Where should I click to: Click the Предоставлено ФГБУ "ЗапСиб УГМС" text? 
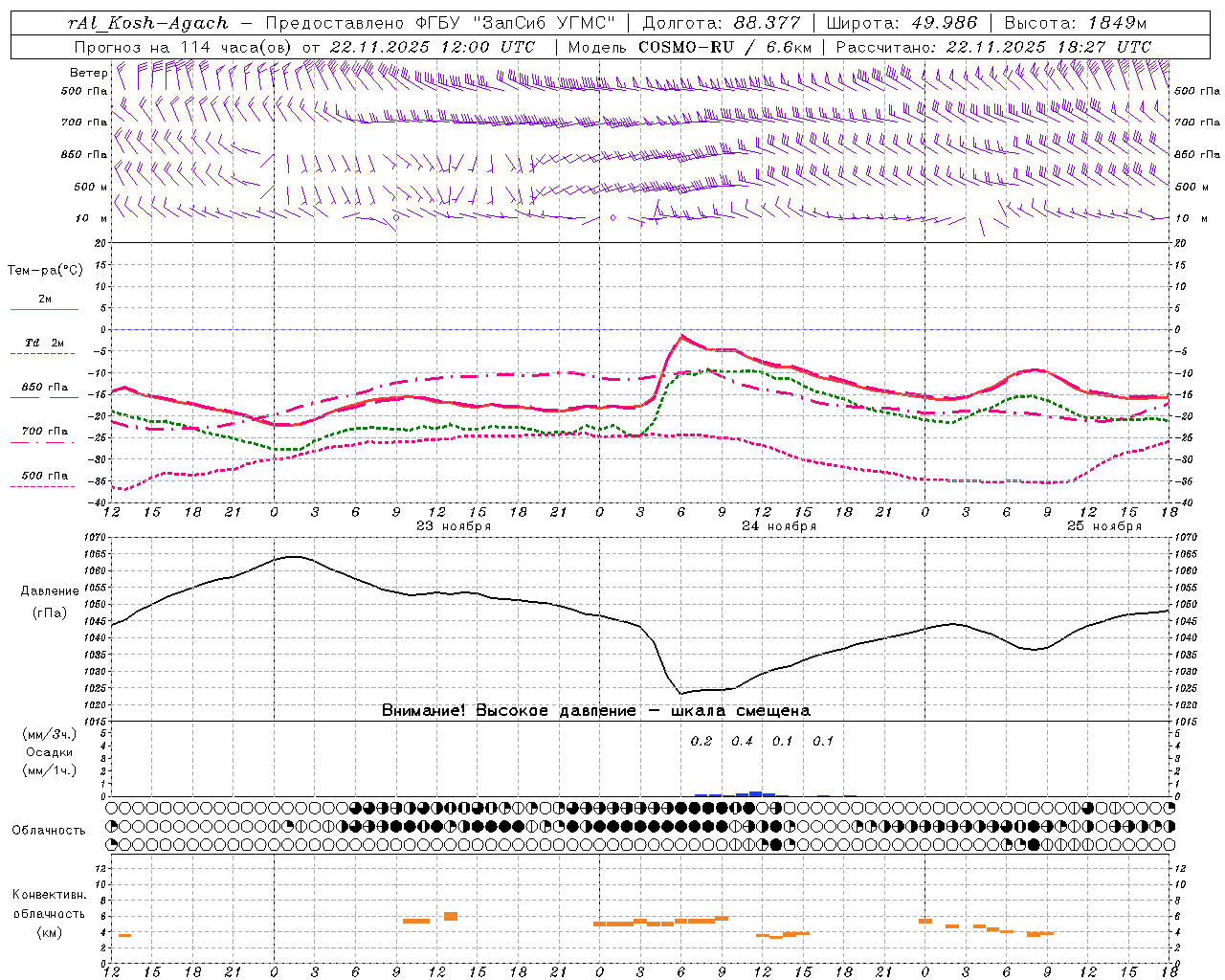(x=440, y=23)
